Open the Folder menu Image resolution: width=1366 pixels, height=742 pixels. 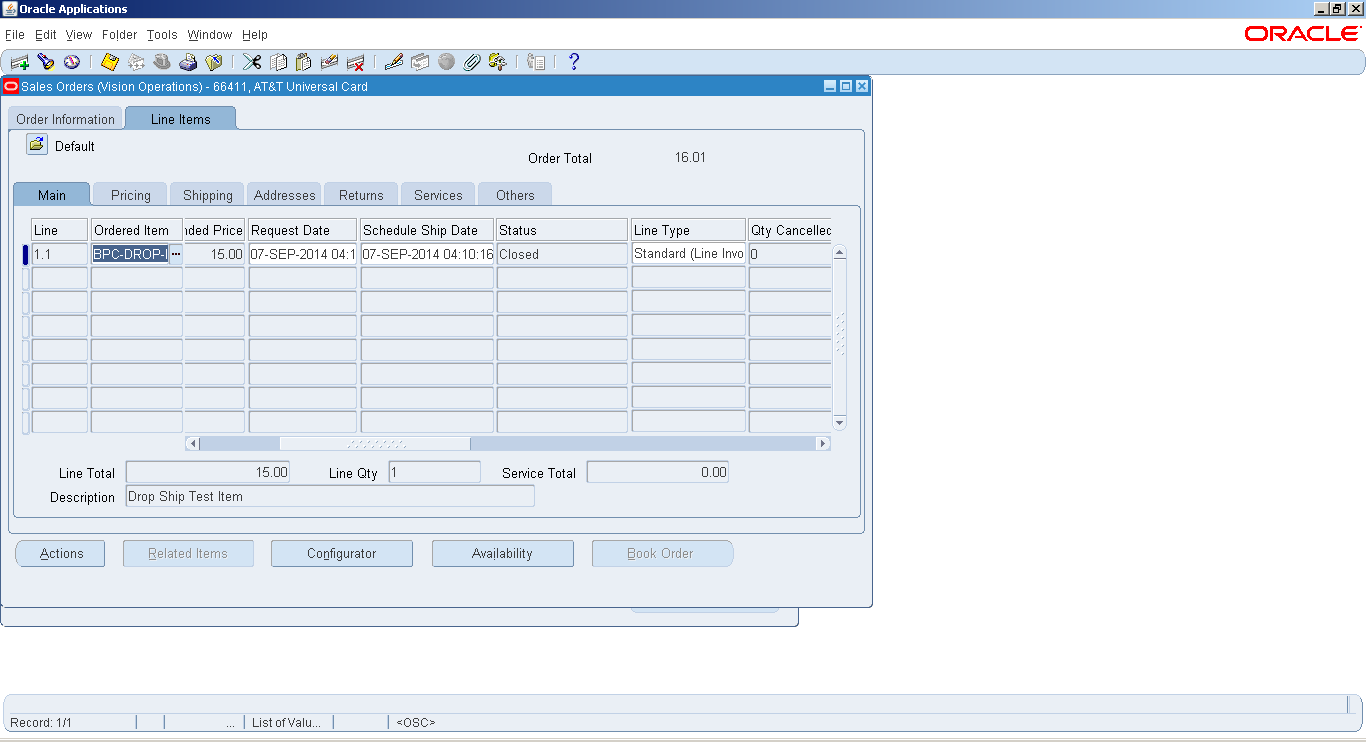point(119,34)
